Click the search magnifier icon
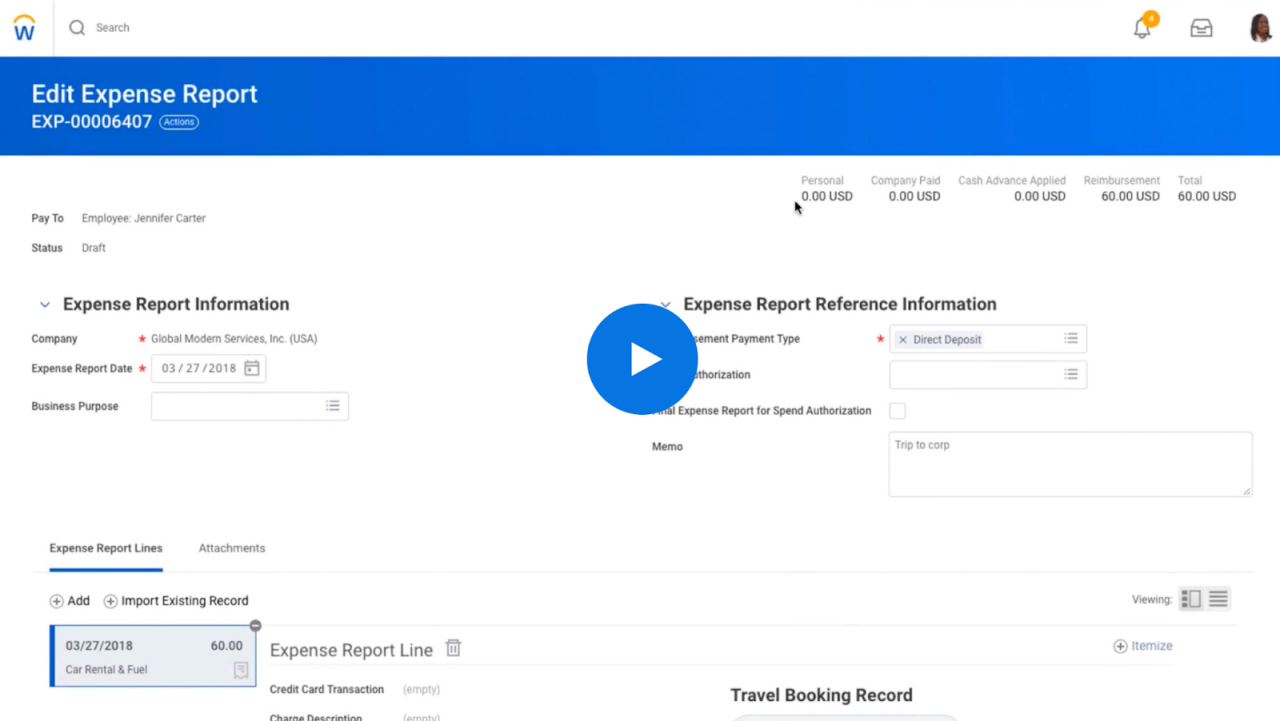Screen dimensions: 1280x721 (x=77, y=28)
